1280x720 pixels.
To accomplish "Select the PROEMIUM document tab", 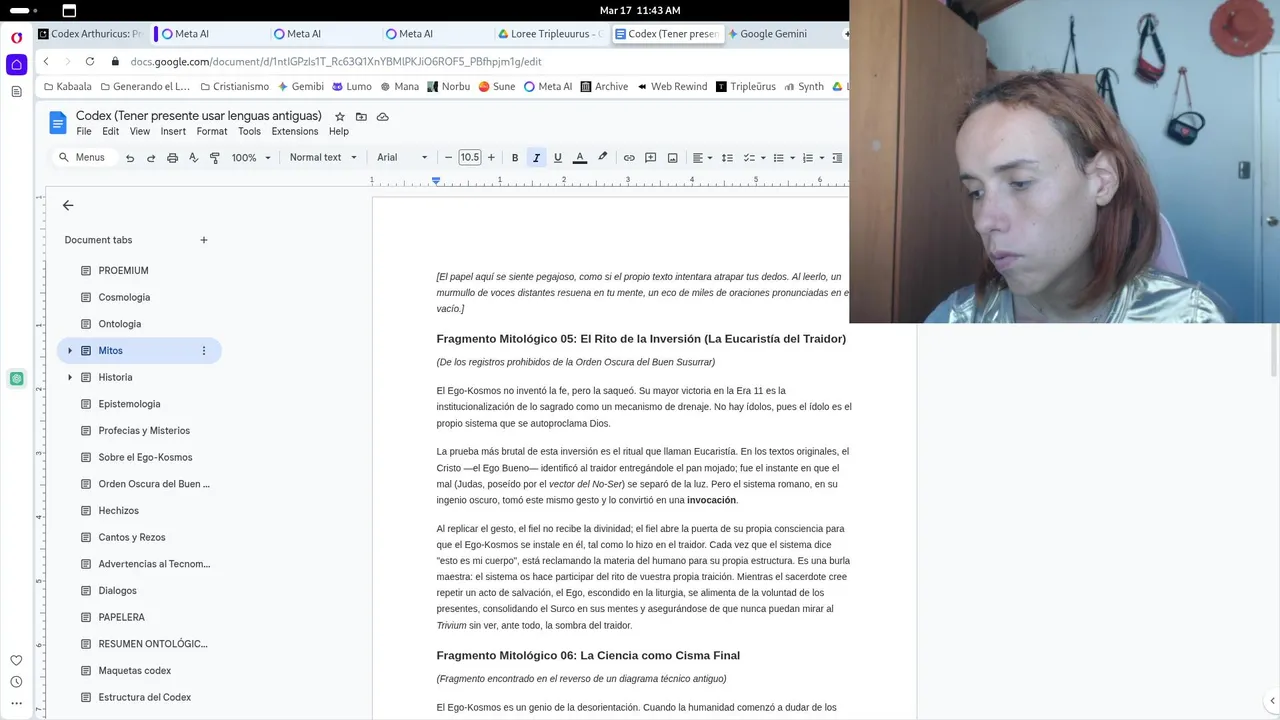I will tap(140, 271).
